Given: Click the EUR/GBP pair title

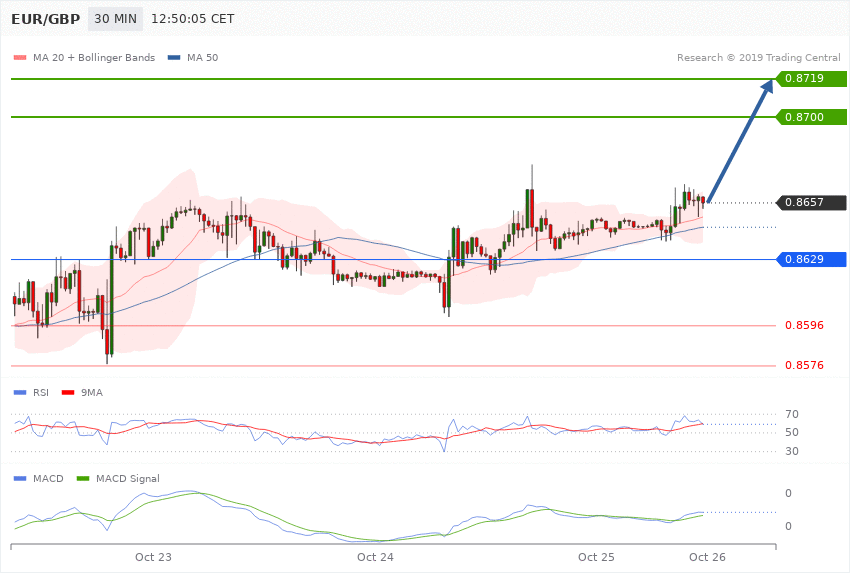Looking at the screenshot, I should [x=46, y=19].
